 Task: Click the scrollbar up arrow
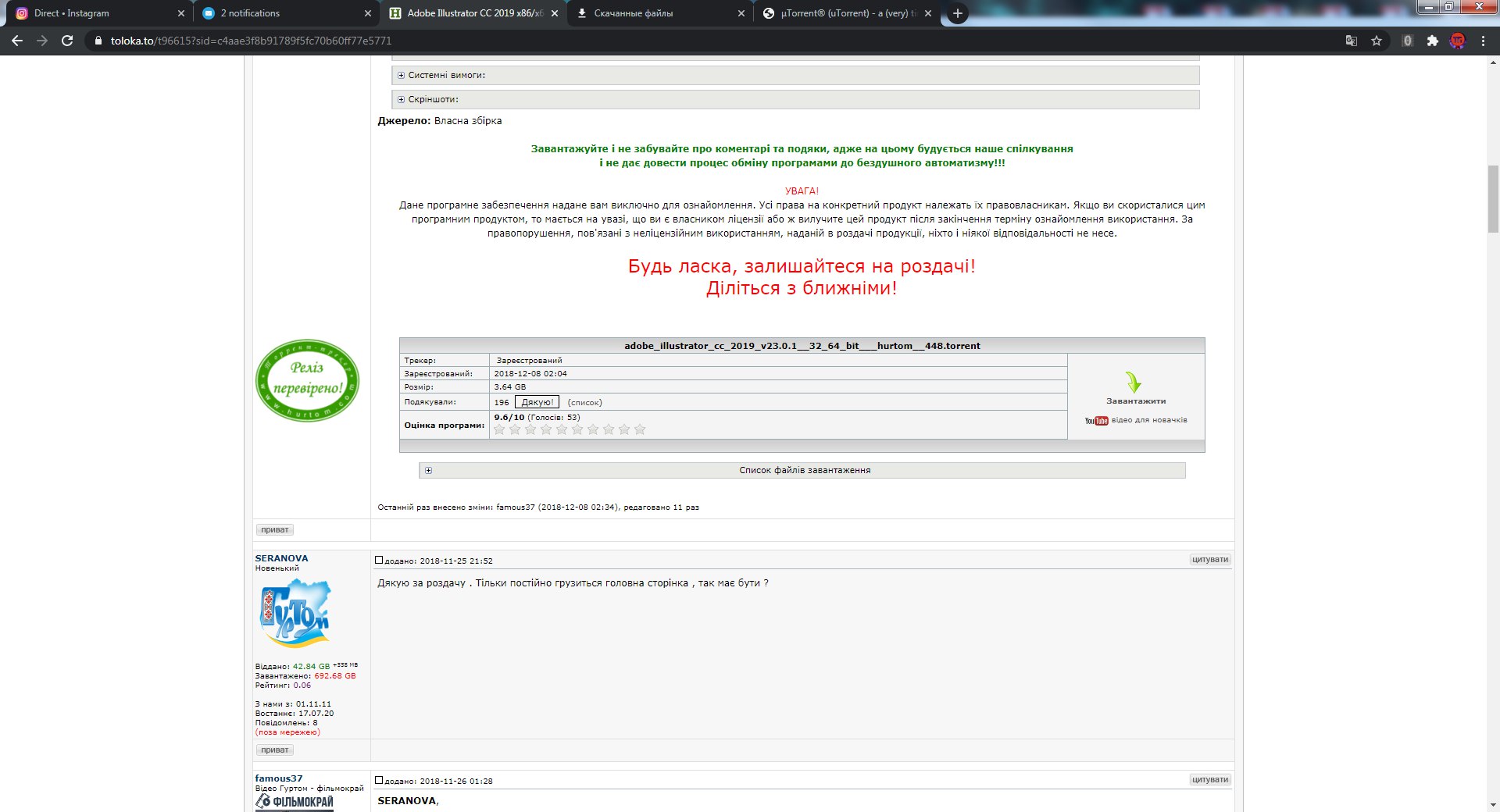pos(1493,62)
